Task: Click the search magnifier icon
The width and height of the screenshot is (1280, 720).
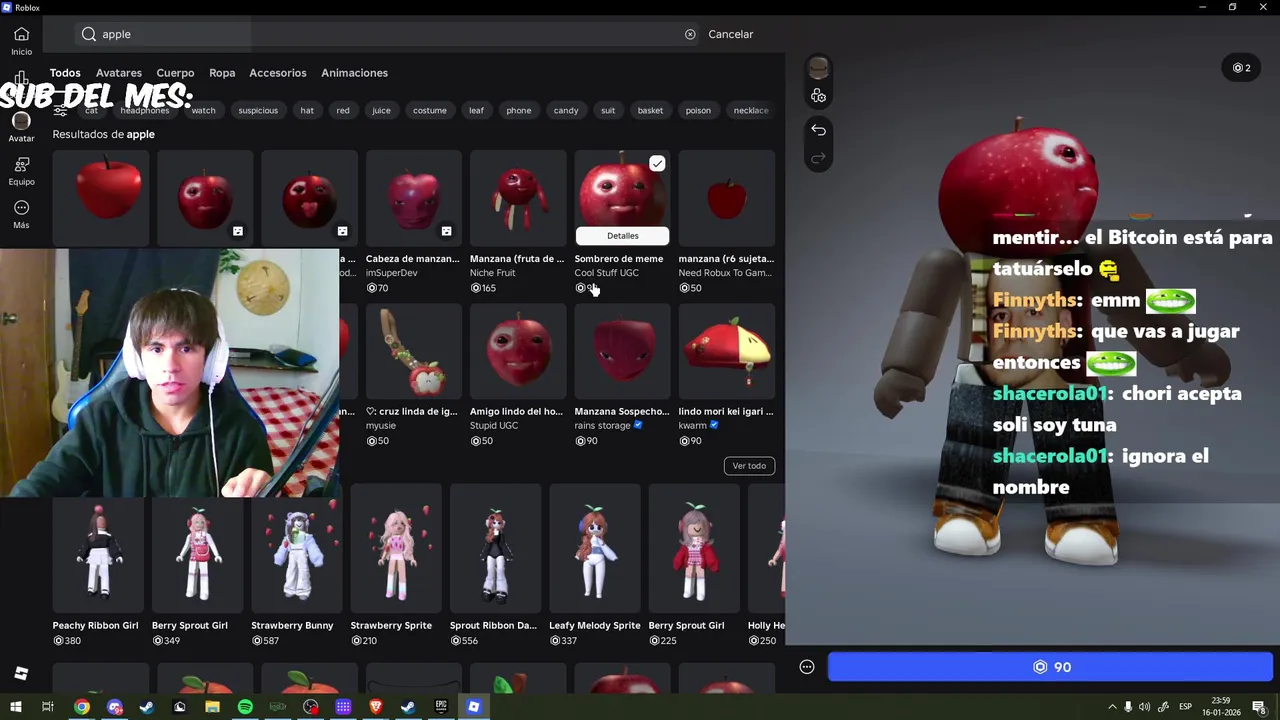Action: pos(89,34)
